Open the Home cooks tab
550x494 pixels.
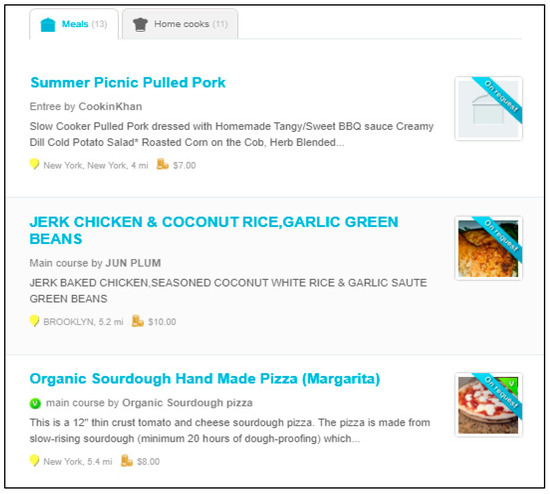coord(180,24)
